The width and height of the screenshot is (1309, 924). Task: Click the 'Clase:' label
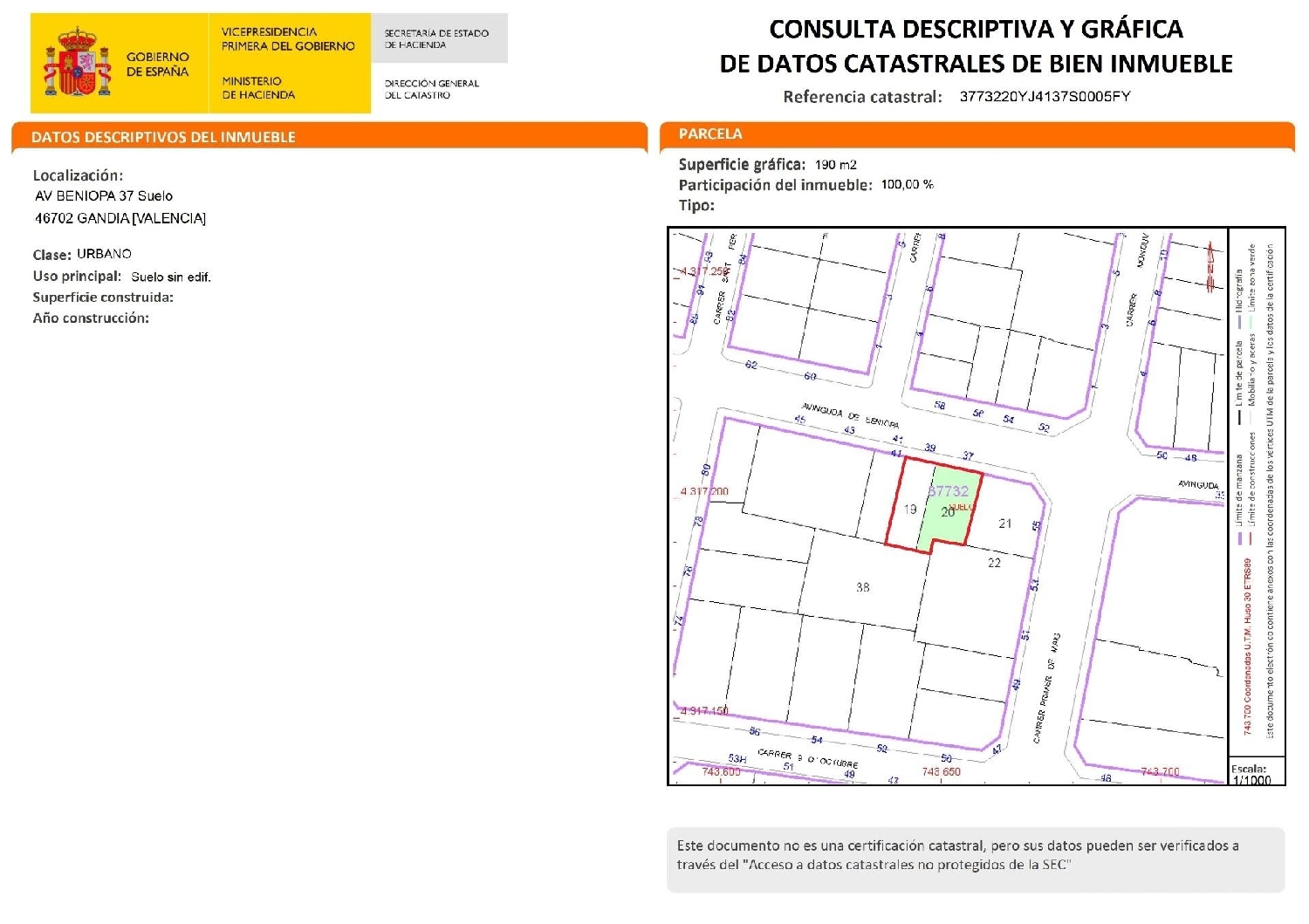pyautogui.click(x=51, y=255)
